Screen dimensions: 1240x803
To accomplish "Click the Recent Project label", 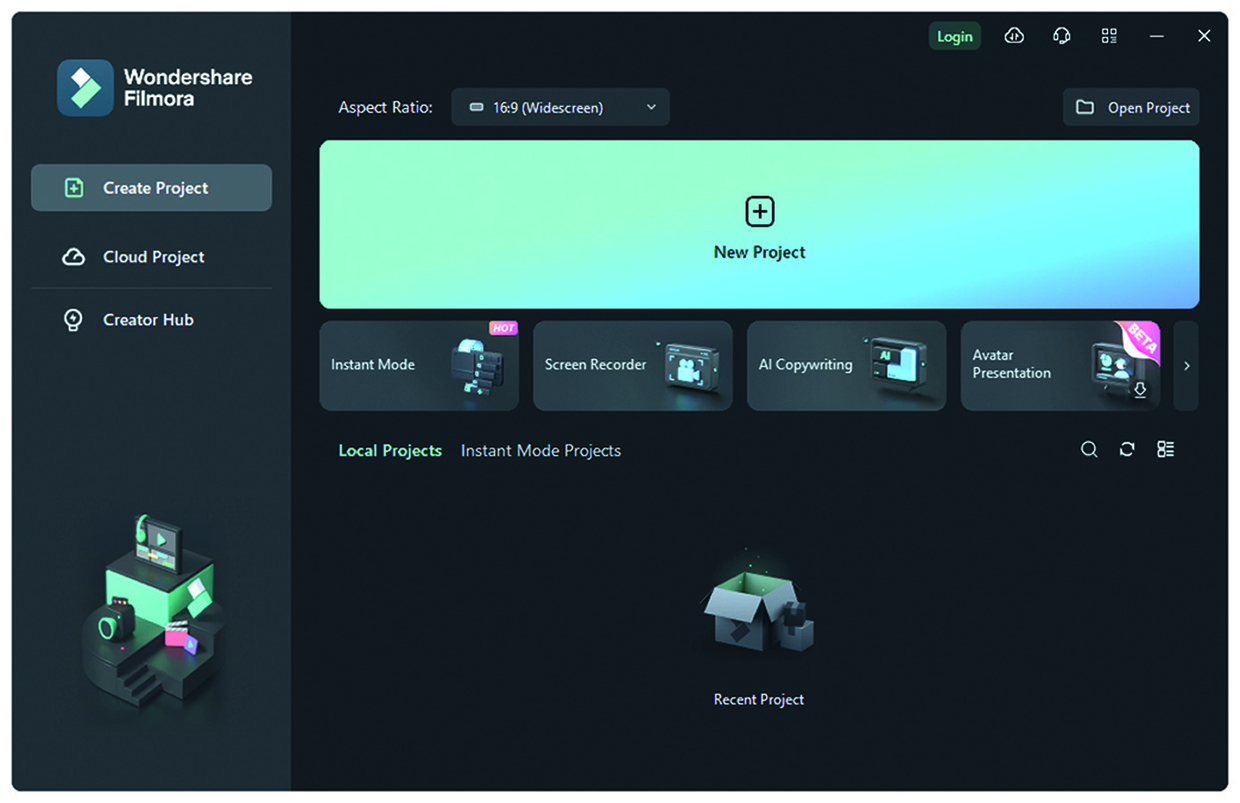I will click(x=759, y=700).
